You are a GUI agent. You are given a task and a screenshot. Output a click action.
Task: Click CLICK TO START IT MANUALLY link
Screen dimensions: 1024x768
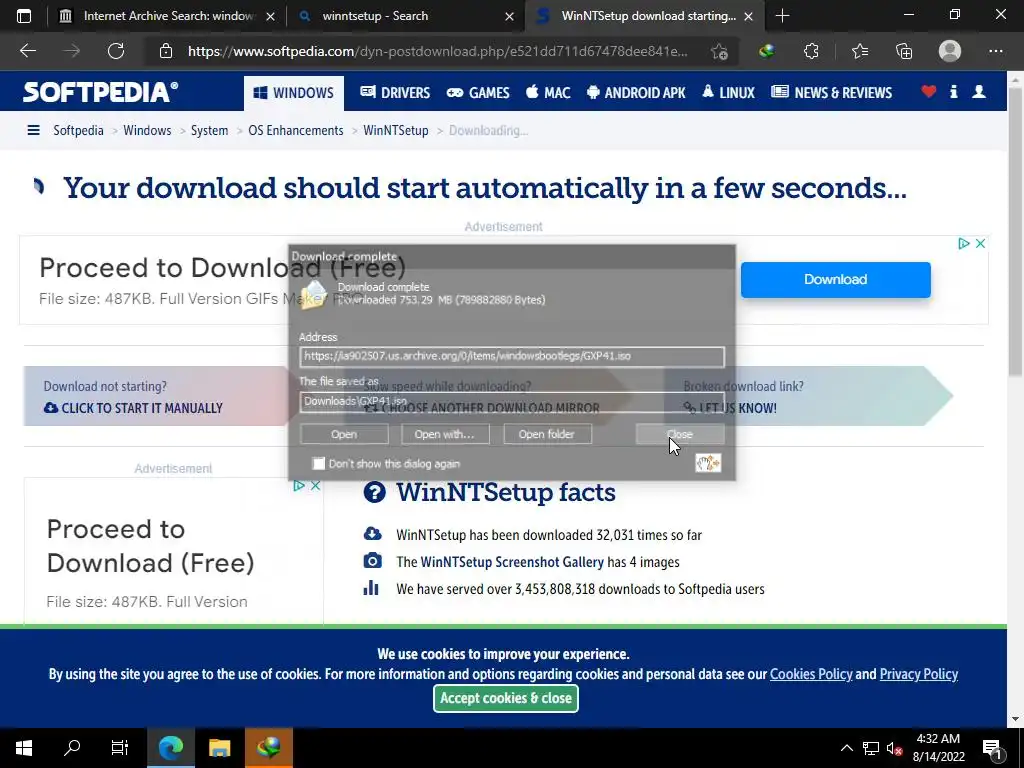[133, 408]
